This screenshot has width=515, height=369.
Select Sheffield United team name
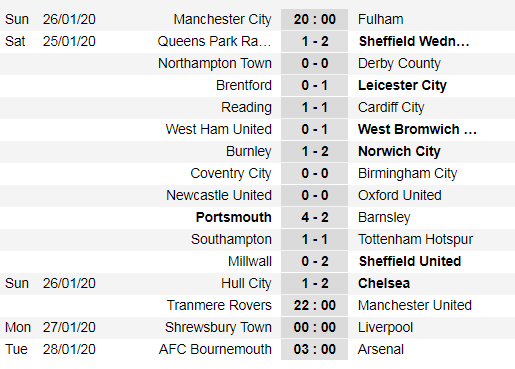pyautogui.click(x=410, y=261)
